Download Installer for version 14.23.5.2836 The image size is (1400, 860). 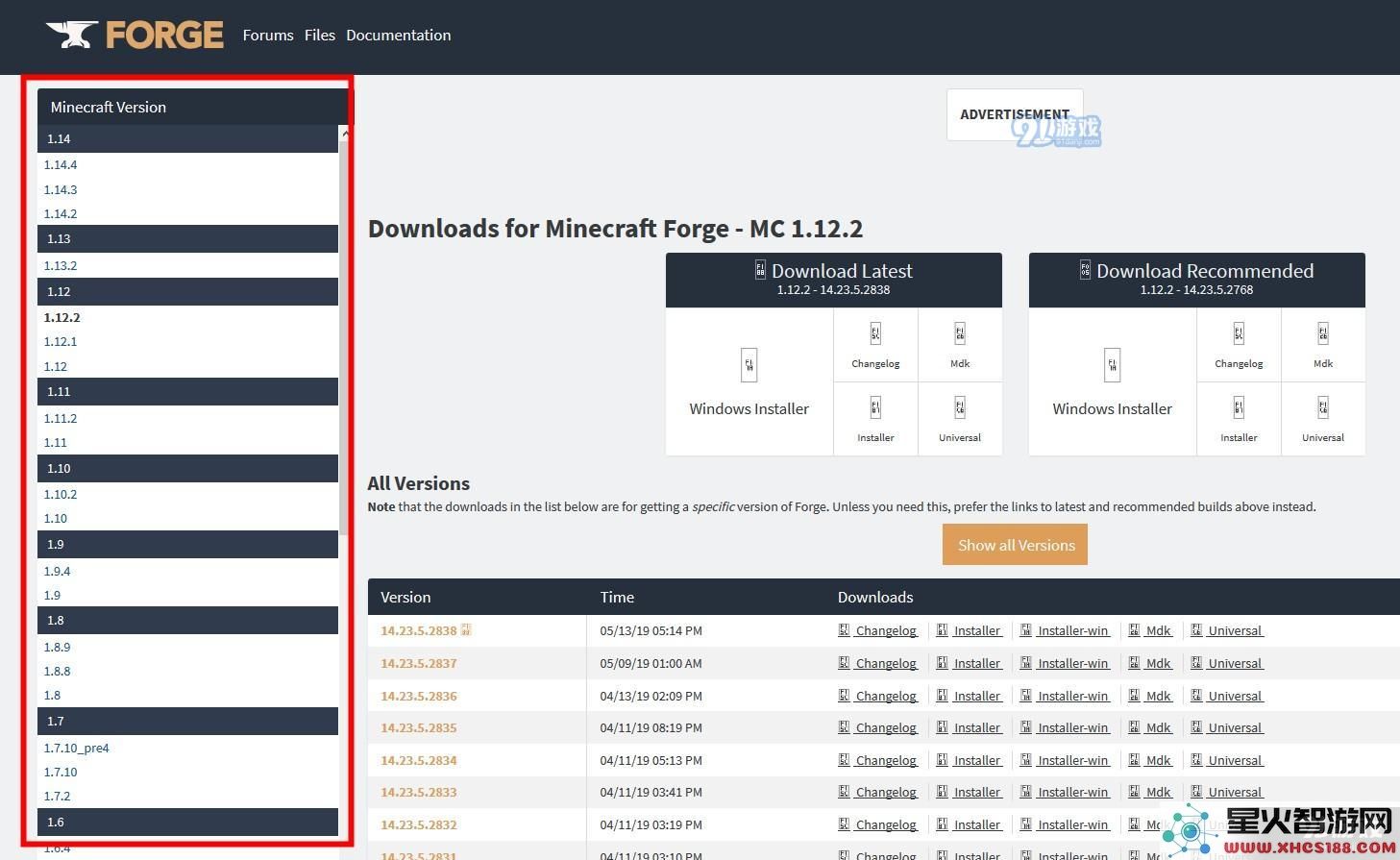[x=970, y=696]
